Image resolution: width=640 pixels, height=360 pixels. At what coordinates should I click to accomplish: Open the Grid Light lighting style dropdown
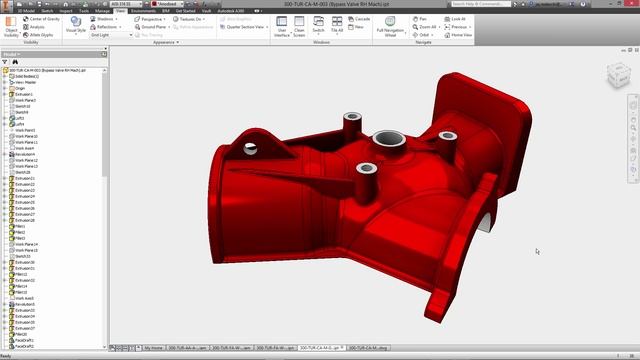(111, 35)
